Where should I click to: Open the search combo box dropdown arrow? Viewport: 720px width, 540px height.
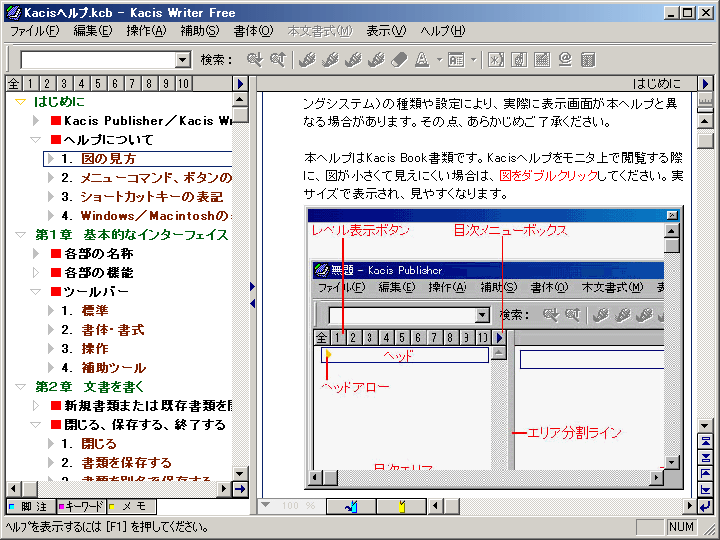pyautogui.click(x=183, y=60)
